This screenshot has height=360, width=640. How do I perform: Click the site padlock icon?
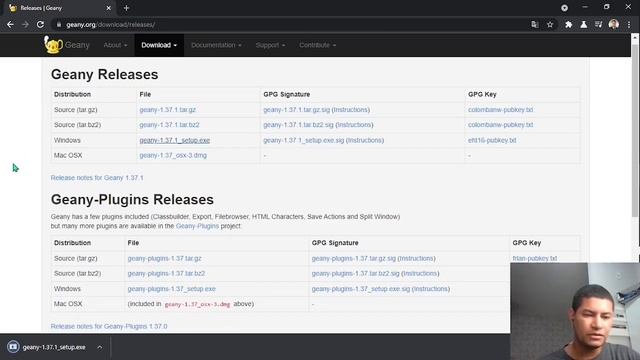pyautogui.click(x=59, y=24)
